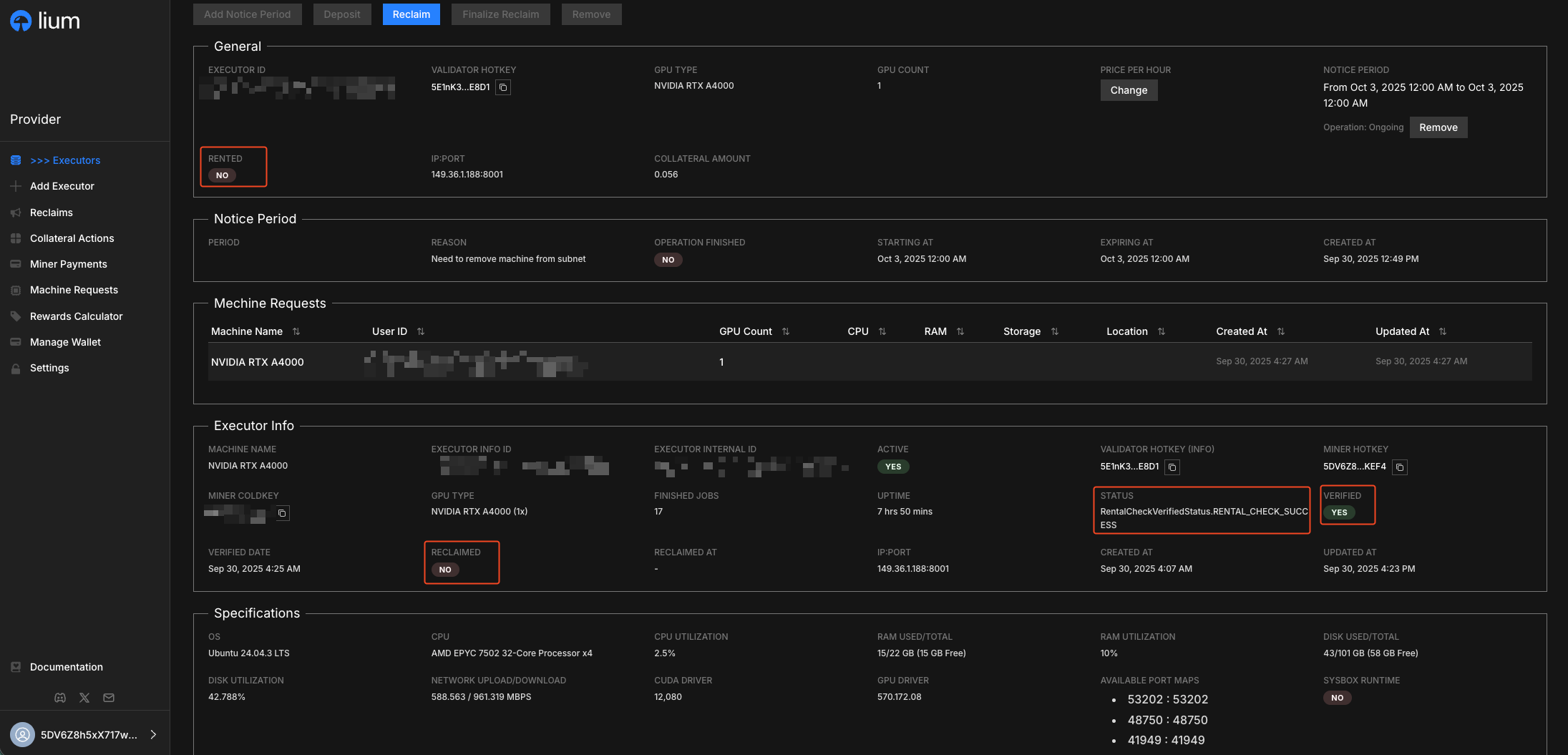Go to Rewards Calculator page
The height and width of the screenshot is (755, 1568).
tap(76, 316)
